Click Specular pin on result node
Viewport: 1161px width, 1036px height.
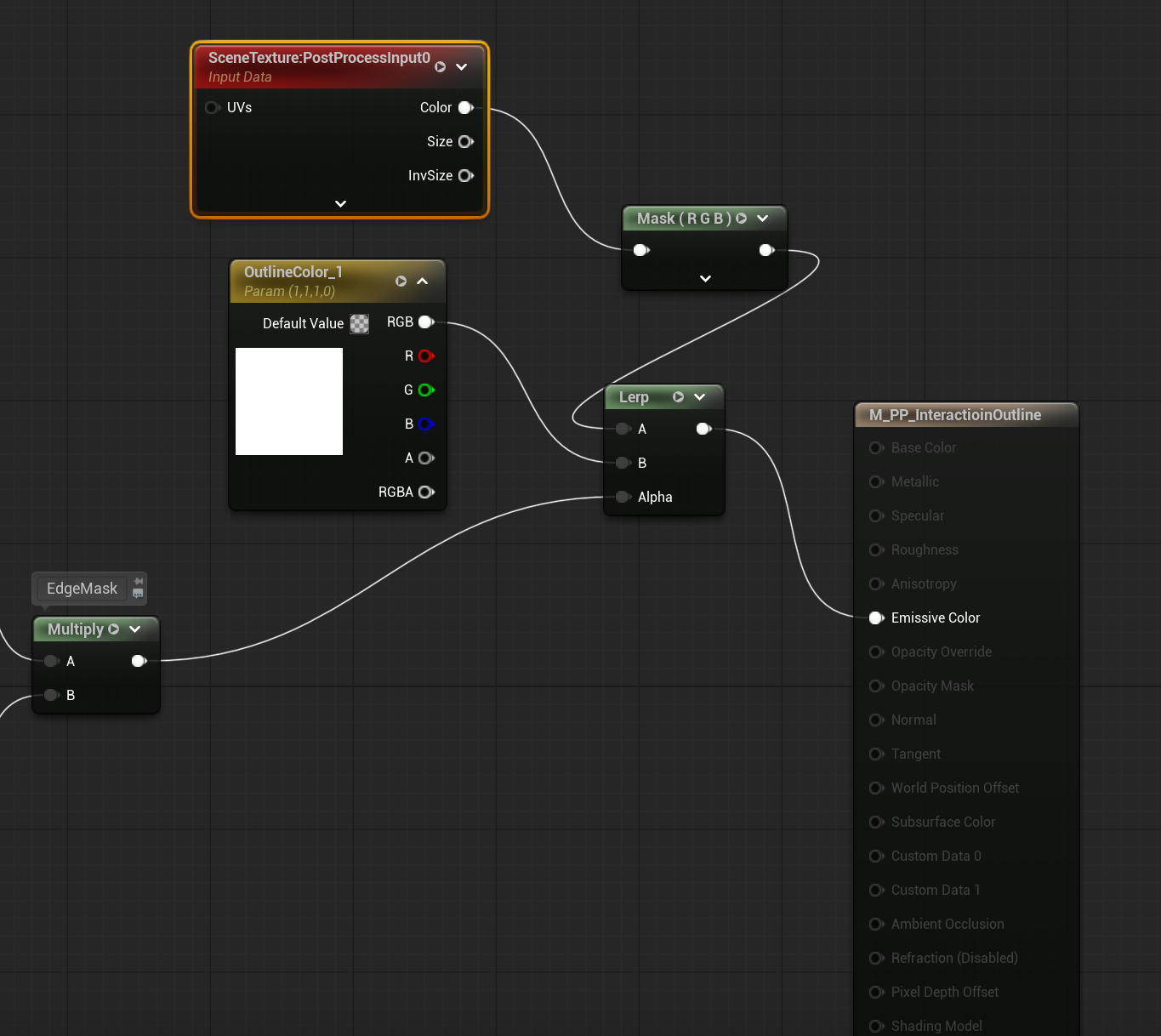(x=877, y=515)
